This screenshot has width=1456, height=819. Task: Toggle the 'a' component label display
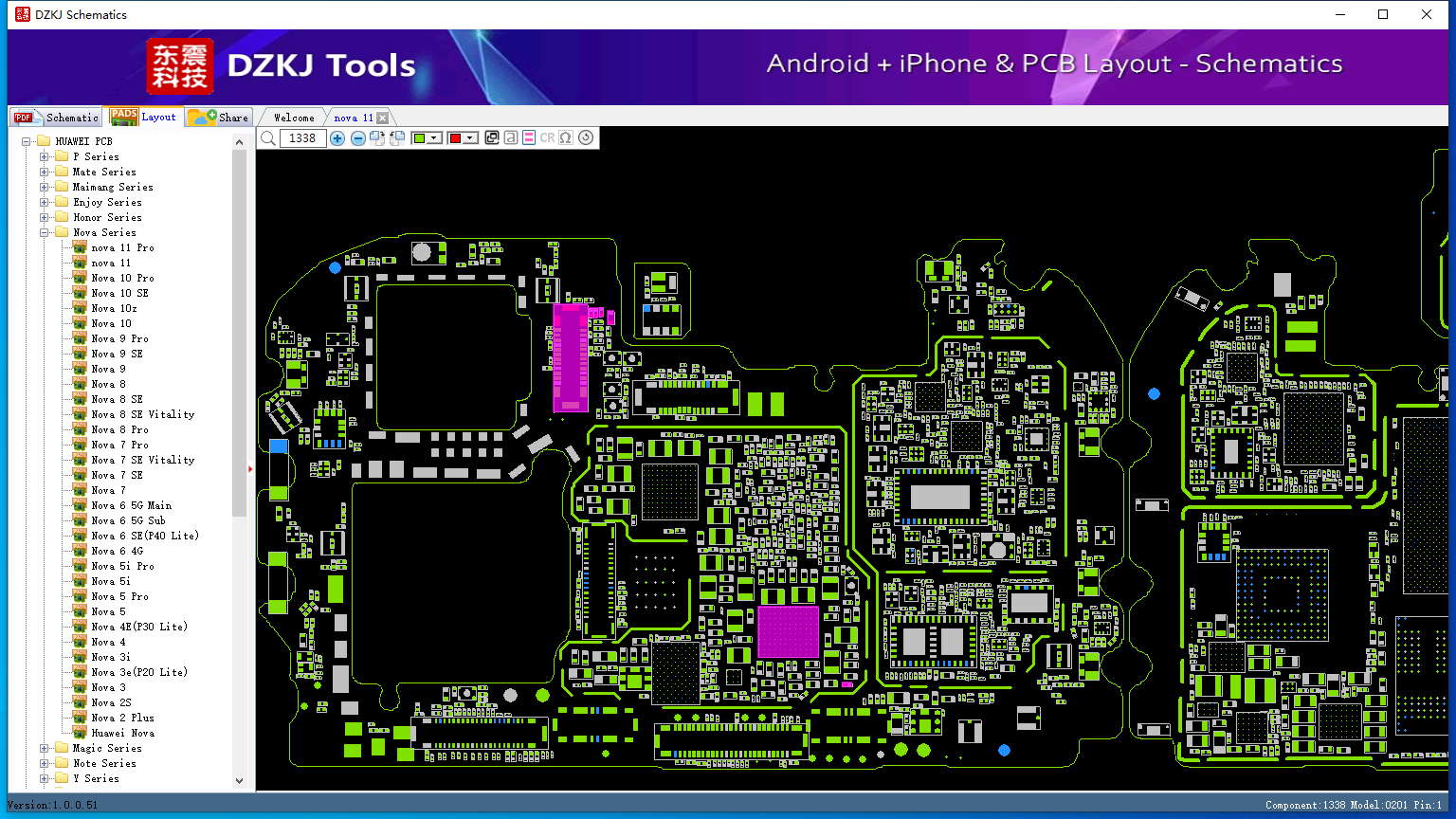tap(511, 137)
